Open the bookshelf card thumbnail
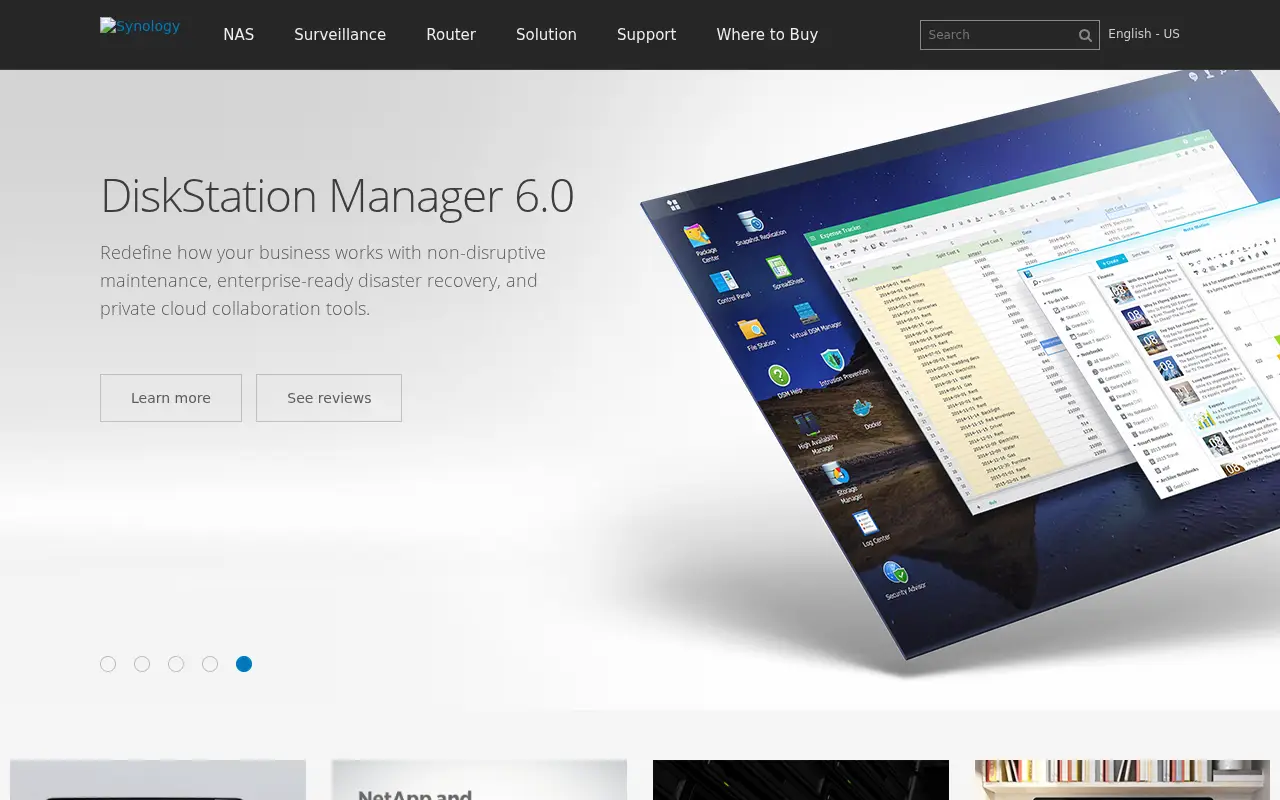 coord(1122,780)
